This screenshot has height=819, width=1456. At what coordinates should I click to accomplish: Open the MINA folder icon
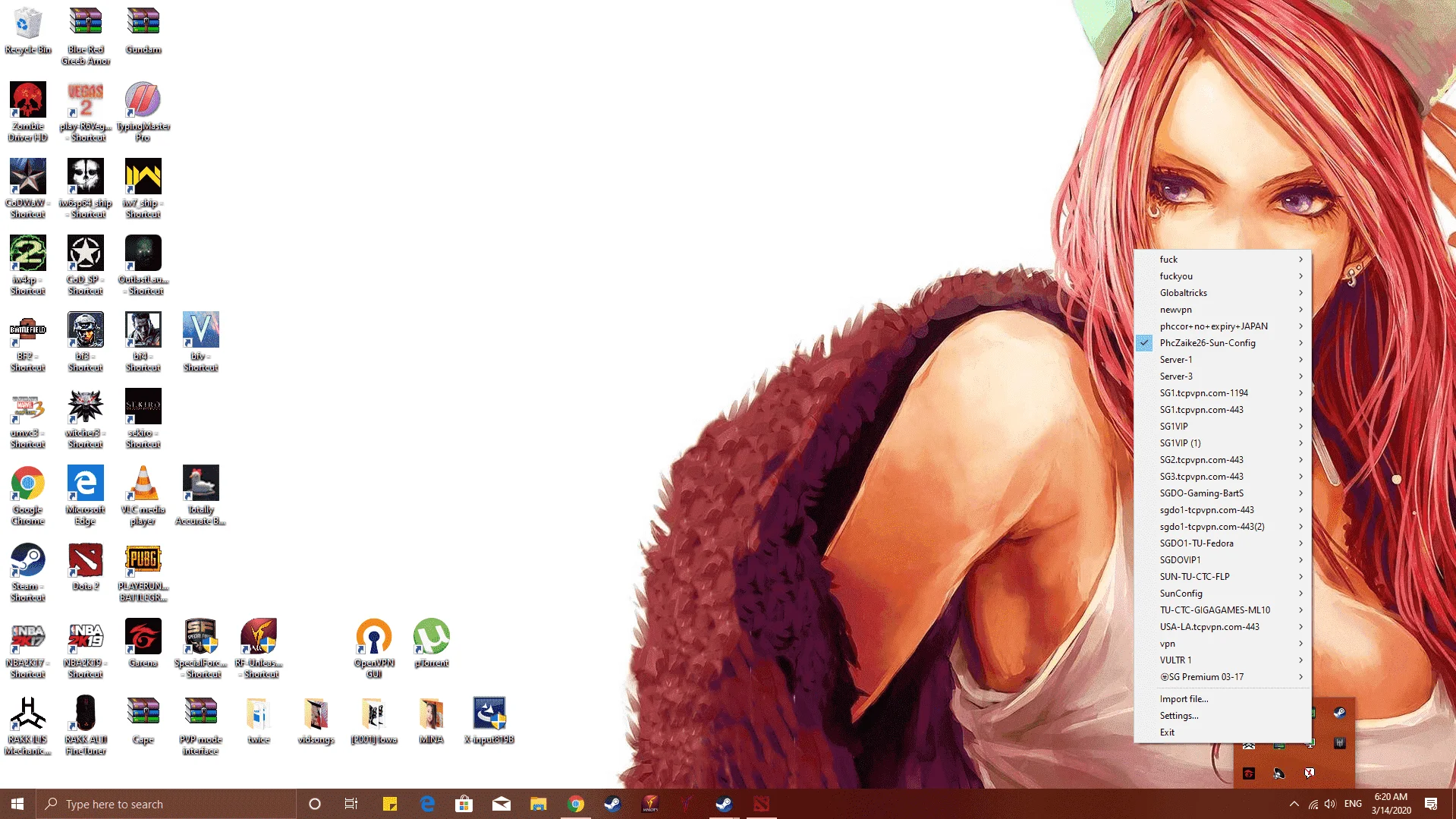(x=432, y=719)
